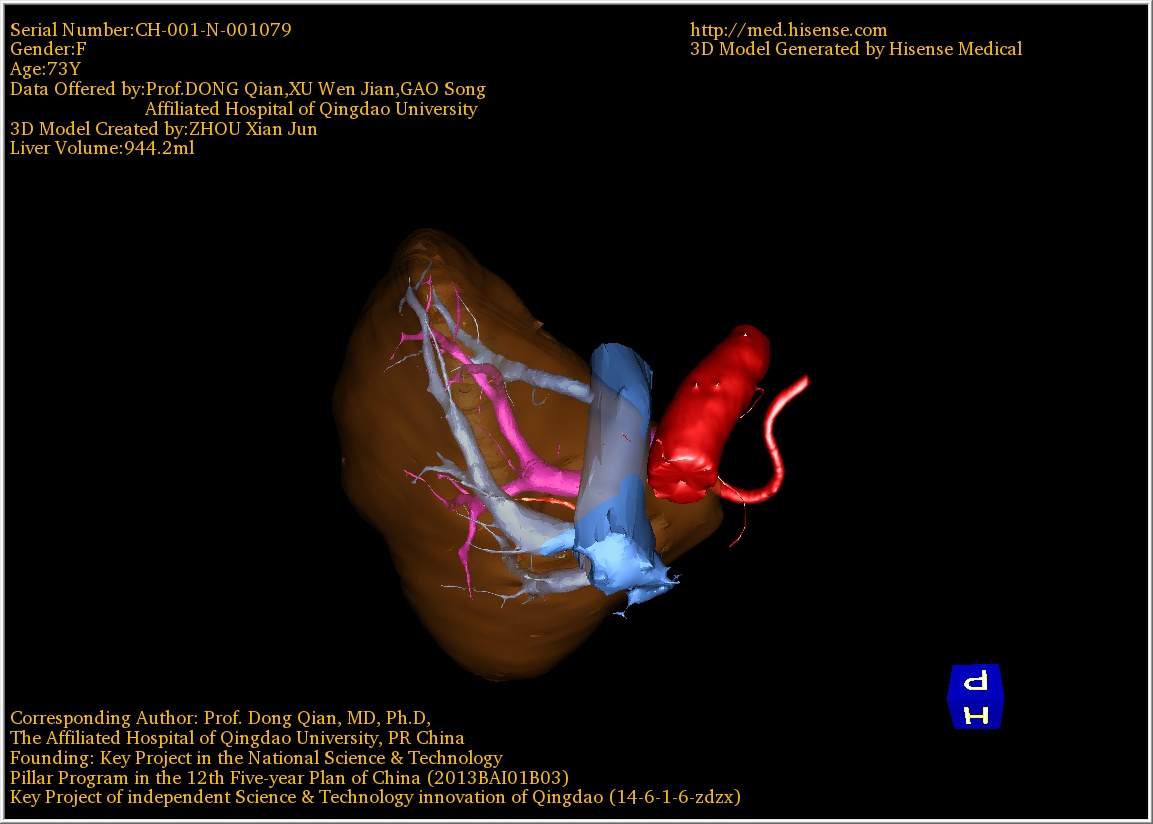Click '3D Model Created by:ZHOU Xian Jun'

coord(163,129)
